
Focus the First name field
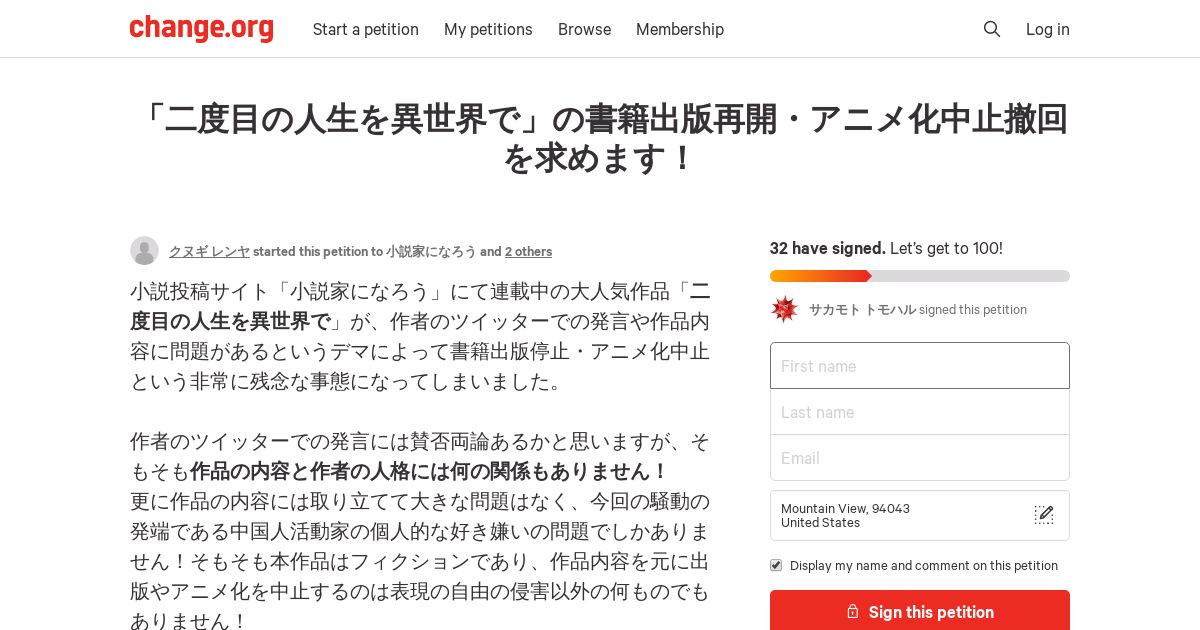pyautogui.click(x=920, y=366)
